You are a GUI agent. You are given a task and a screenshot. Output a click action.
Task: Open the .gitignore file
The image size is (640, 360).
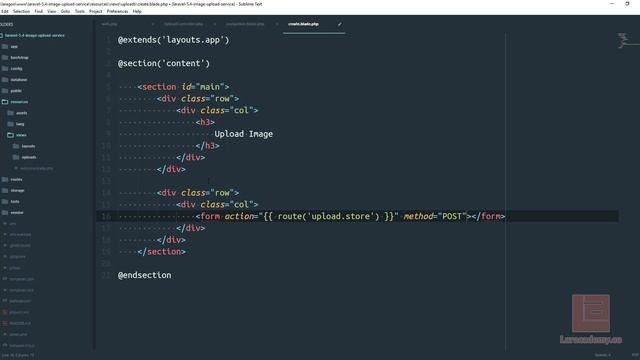18,257
